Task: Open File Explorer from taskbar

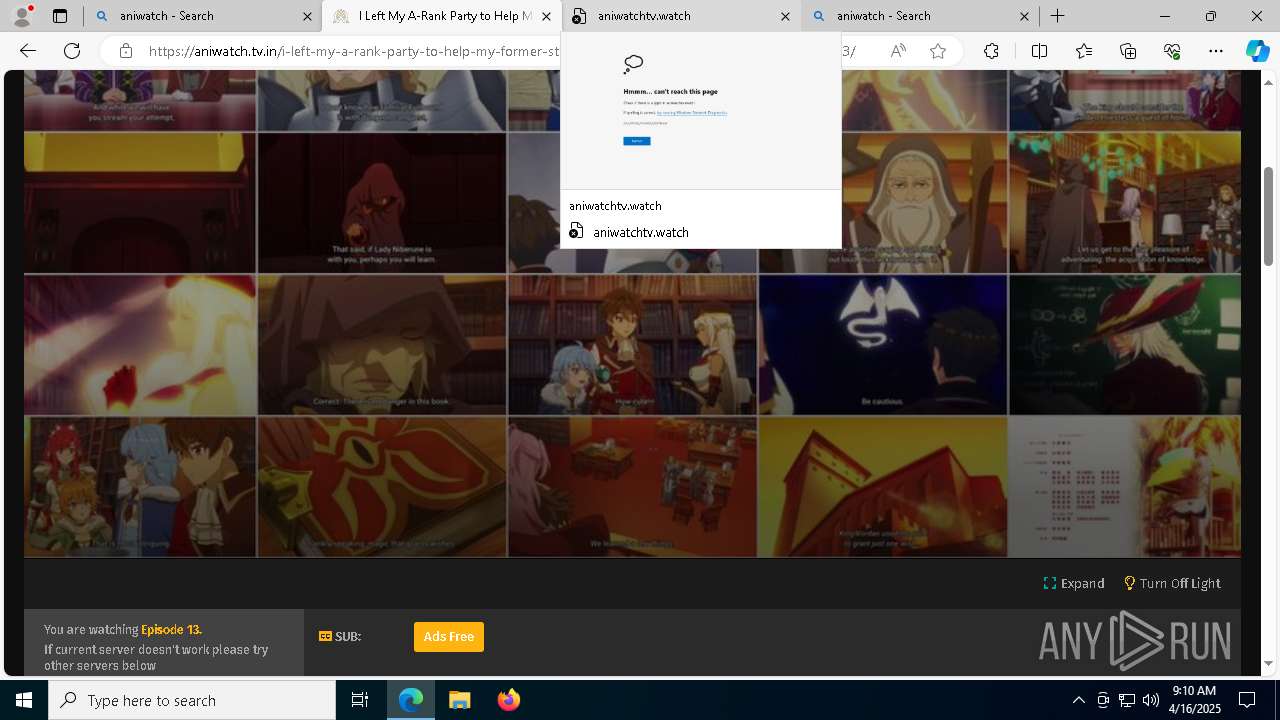Action: coord(459,700)
